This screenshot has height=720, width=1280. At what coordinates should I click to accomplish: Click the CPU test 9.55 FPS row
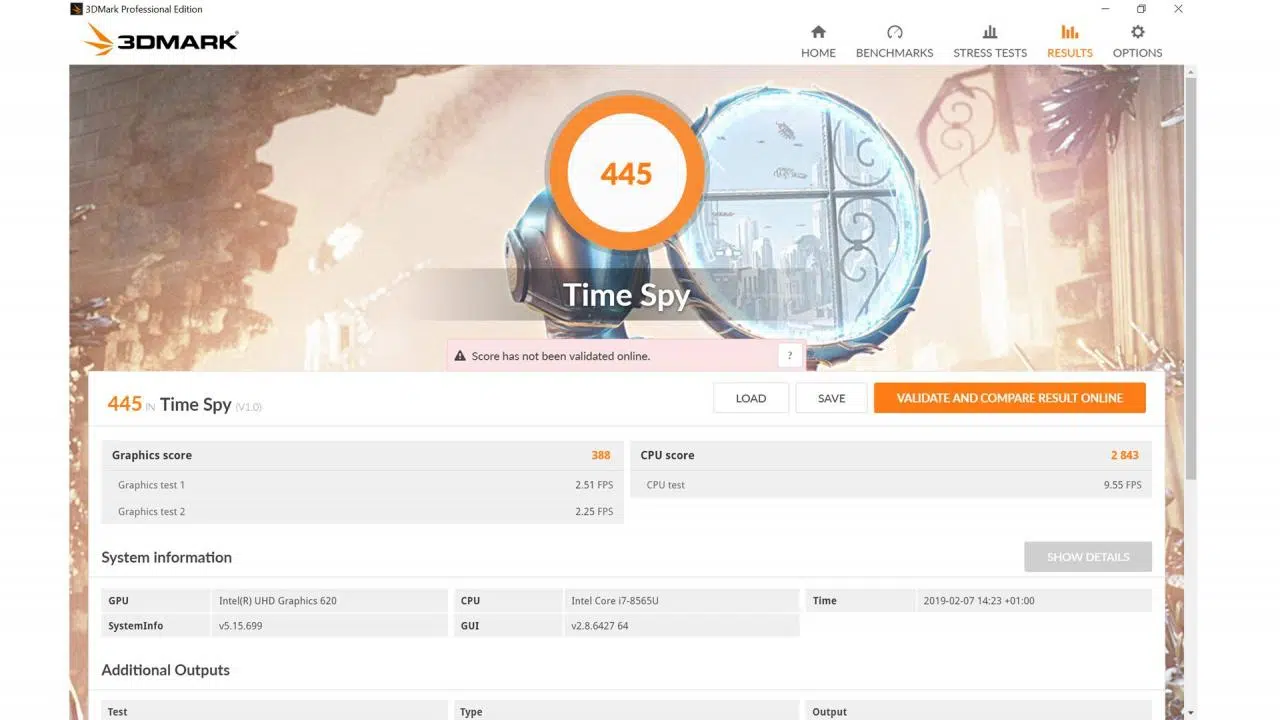891,485
